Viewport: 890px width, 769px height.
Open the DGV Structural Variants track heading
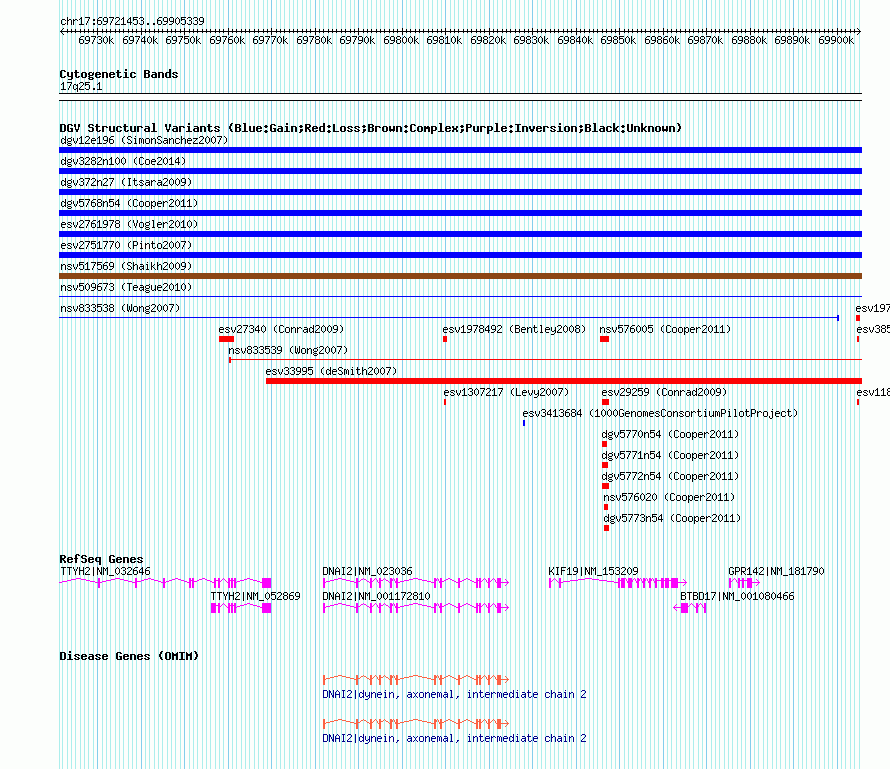tap(371, 128)
